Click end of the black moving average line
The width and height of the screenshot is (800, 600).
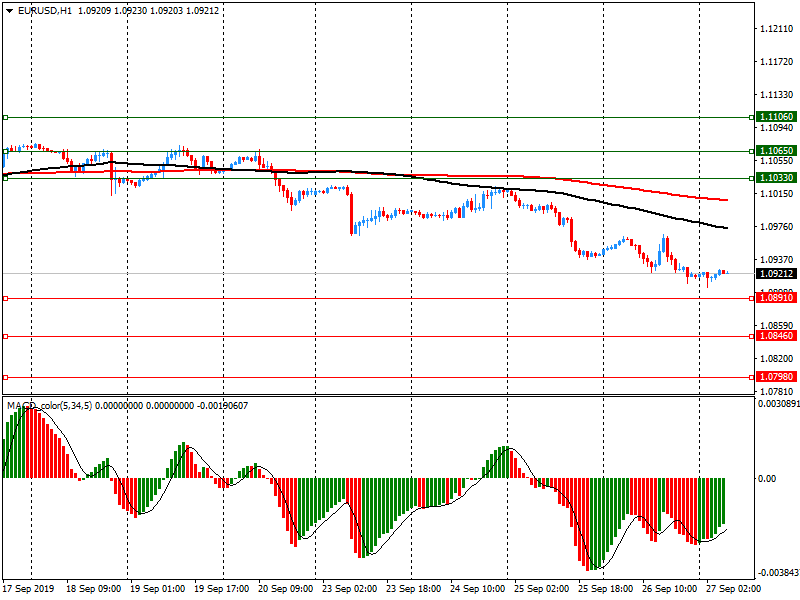click(x=727, y=228)
